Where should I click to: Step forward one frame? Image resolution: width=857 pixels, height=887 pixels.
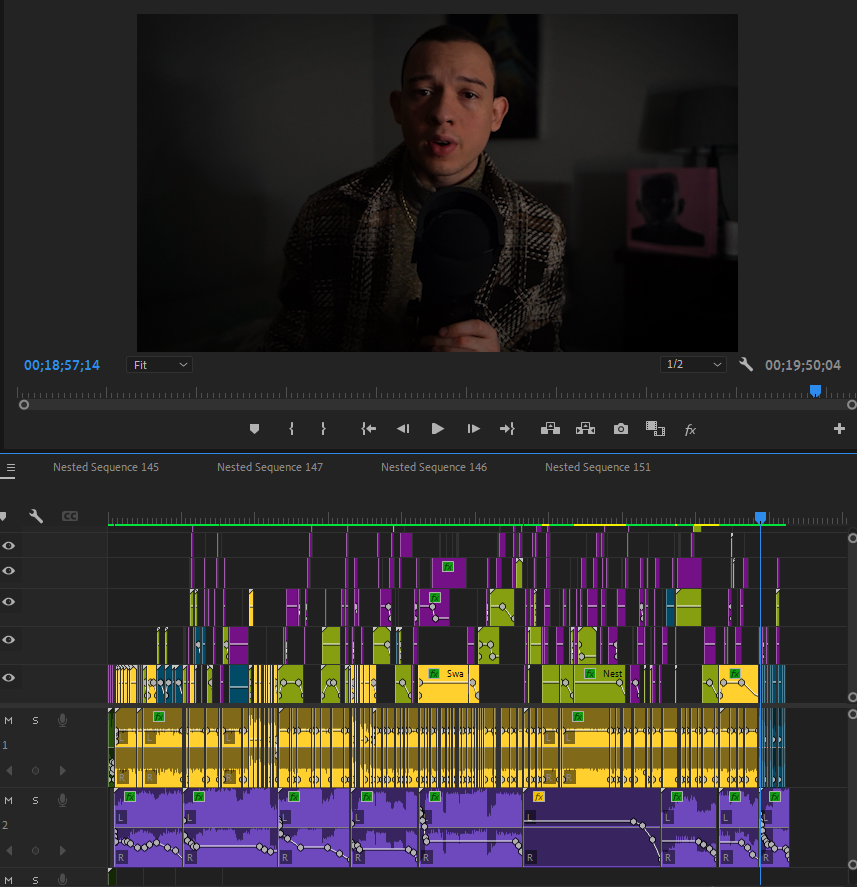[x=473, y=429]
